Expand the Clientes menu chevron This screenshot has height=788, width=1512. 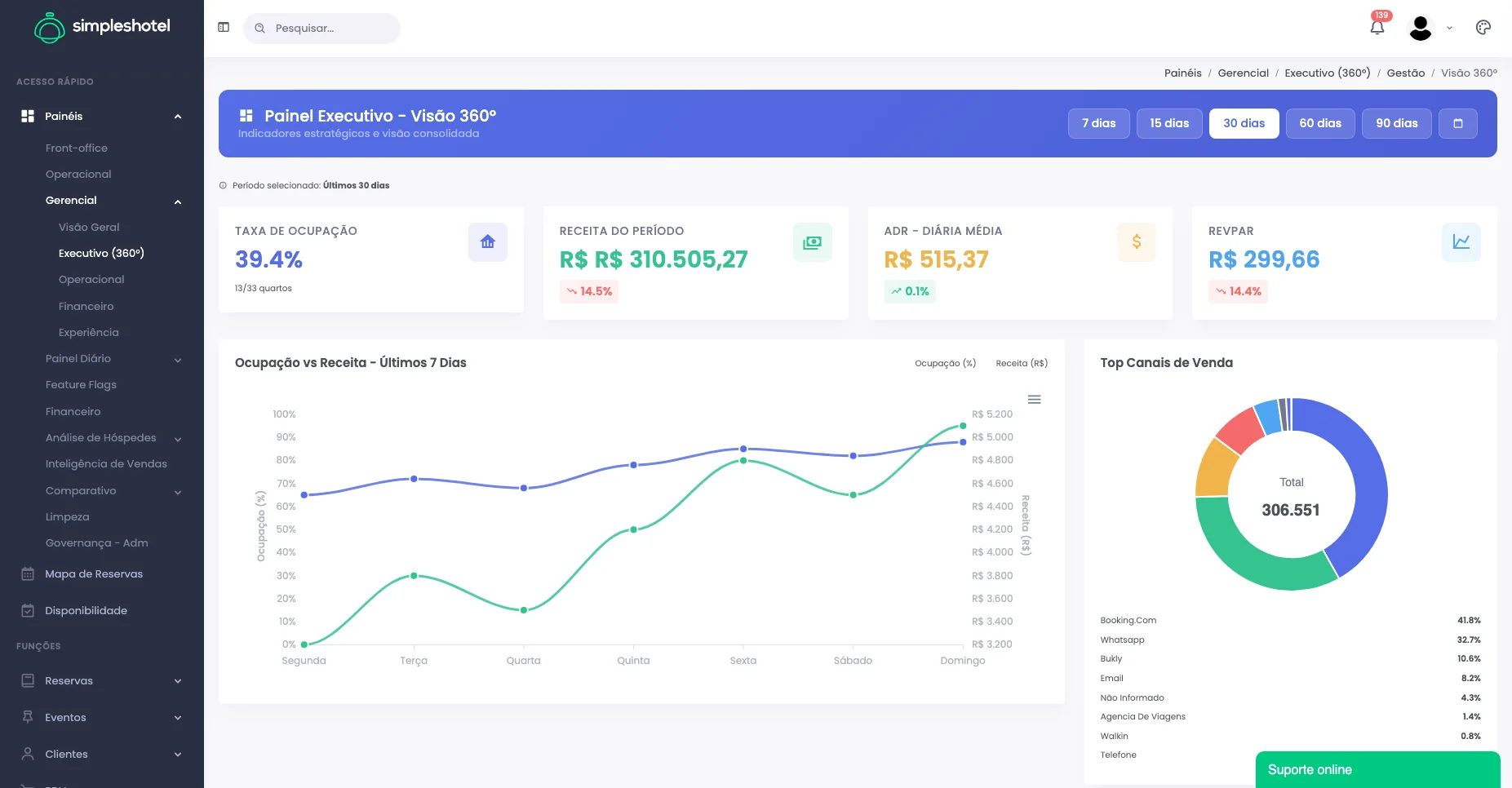tap(178, 755)
